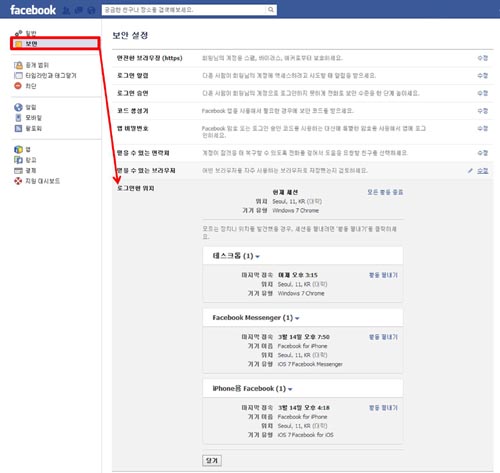The image size is (500, 473).
Task: Collapse the Desktop (1) sessions group
Action: pyautogui.click(x=236, y=256)
